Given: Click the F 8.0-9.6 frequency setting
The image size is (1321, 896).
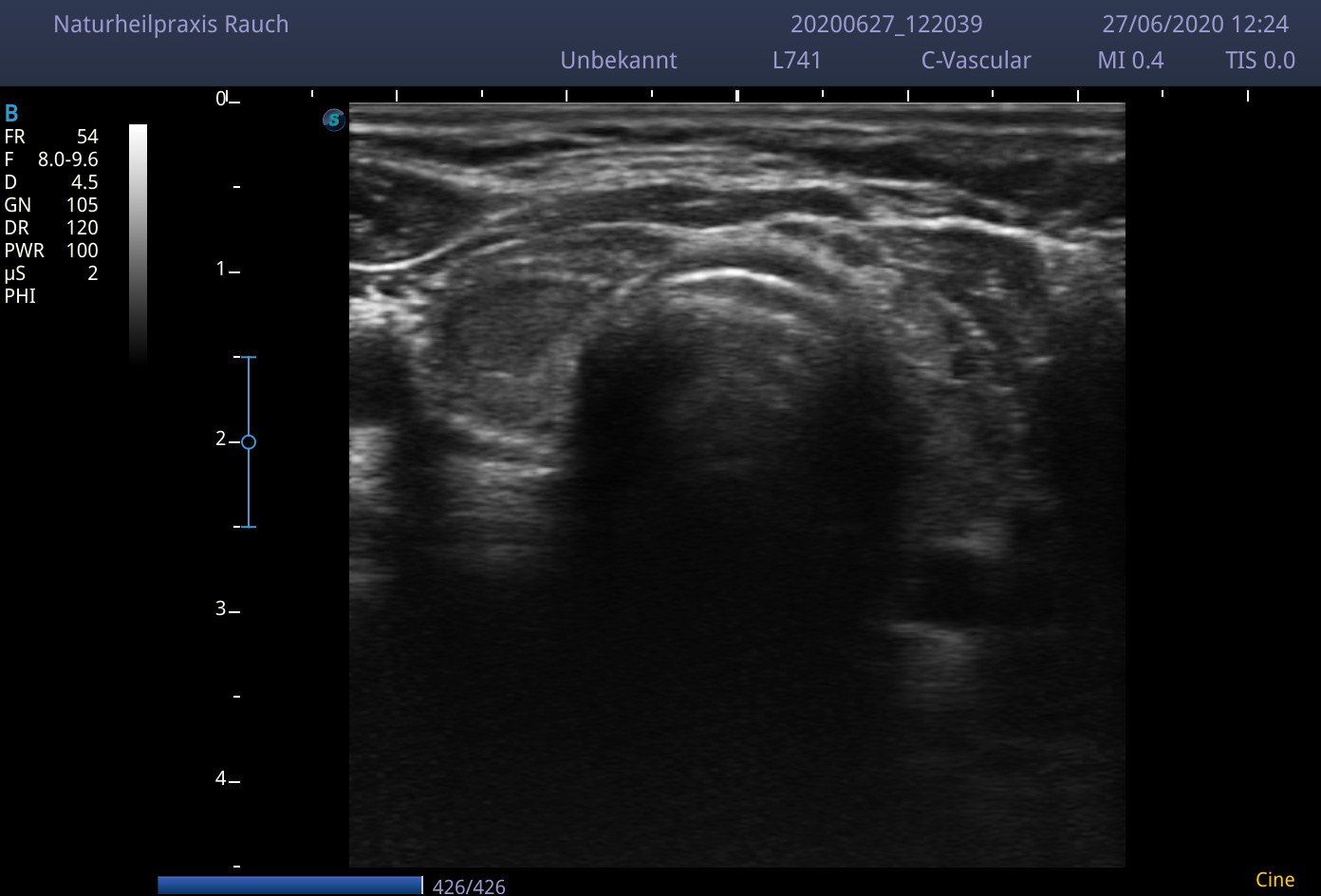Looking at the screenshot, I should 51,159.
